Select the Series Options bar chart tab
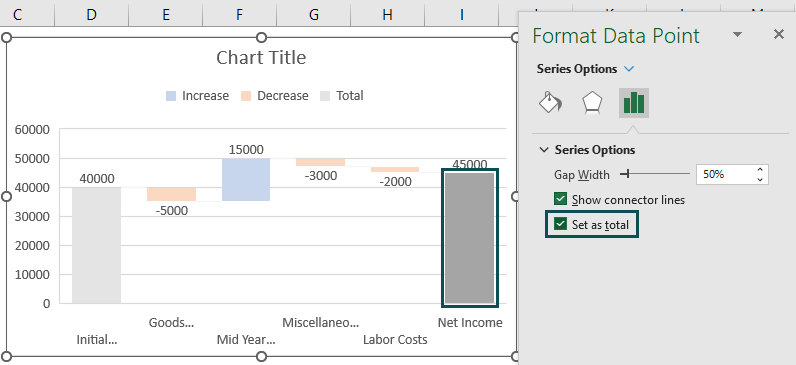The image size is (796, 365). (x=634, y=103)
